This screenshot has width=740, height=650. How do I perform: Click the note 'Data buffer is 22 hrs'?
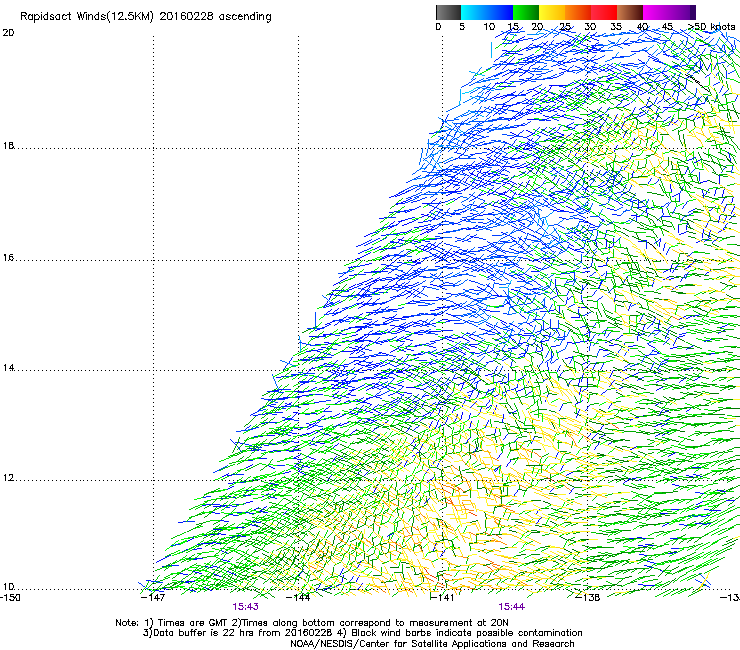click(x=199, y=633)
